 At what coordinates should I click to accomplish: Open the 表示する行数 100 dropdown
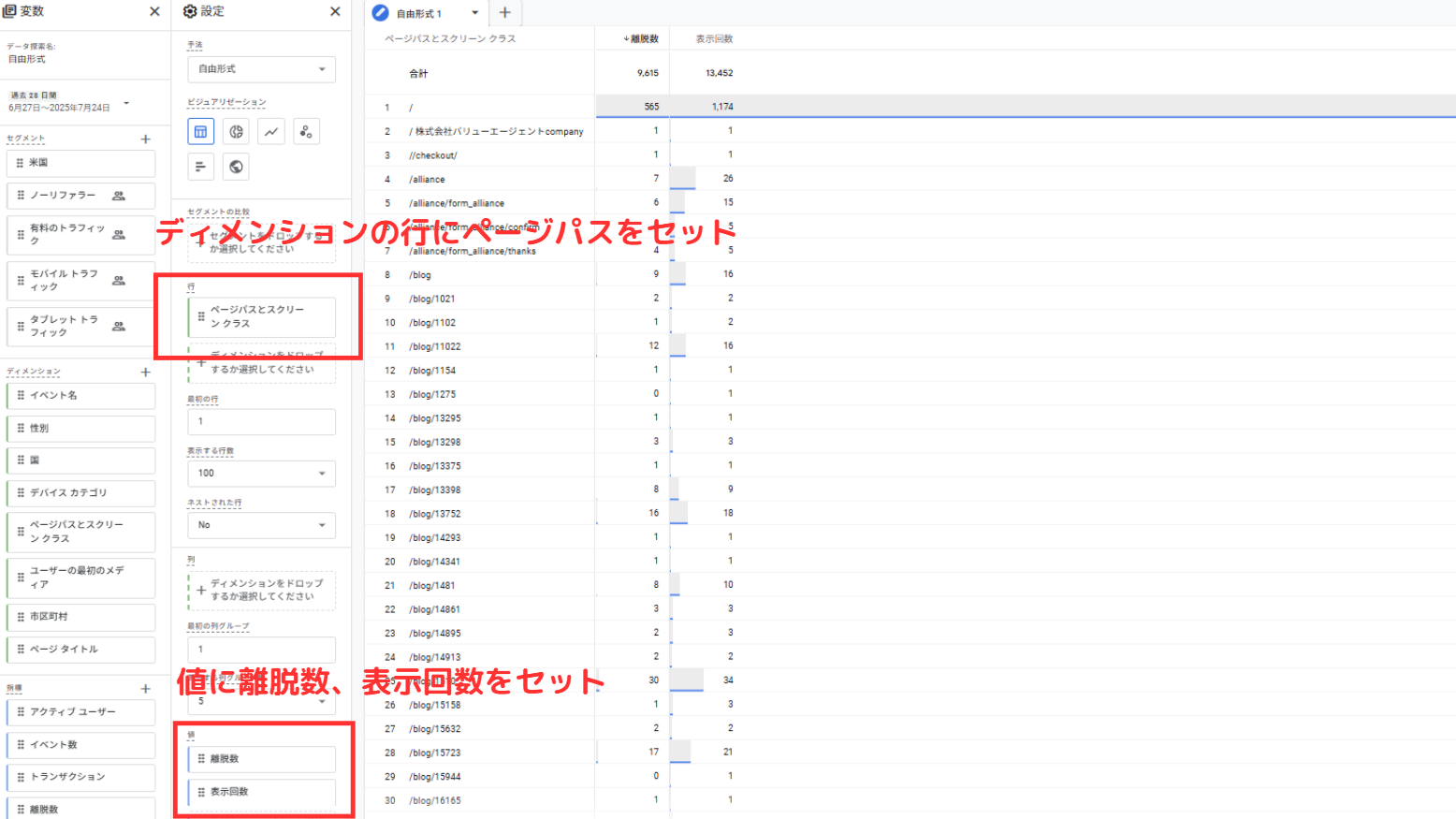(x=261, y=474)
